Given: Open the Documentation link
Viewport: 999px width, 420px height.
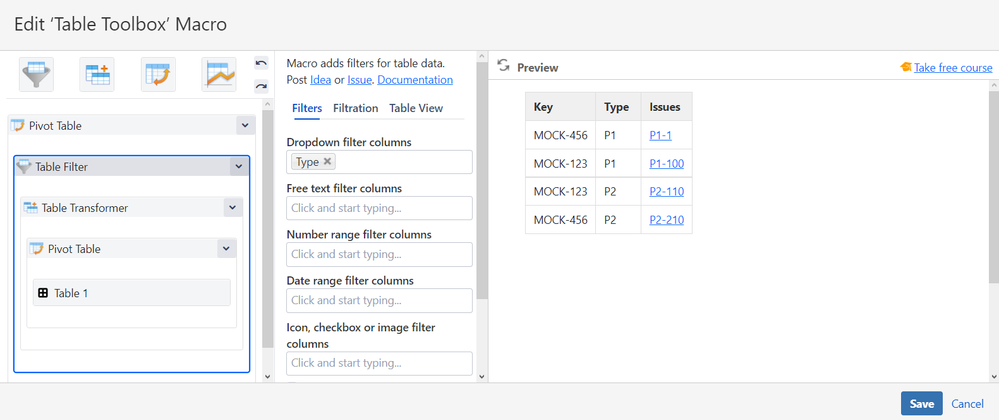Looking at the screenshot, I should pos(415,80).
